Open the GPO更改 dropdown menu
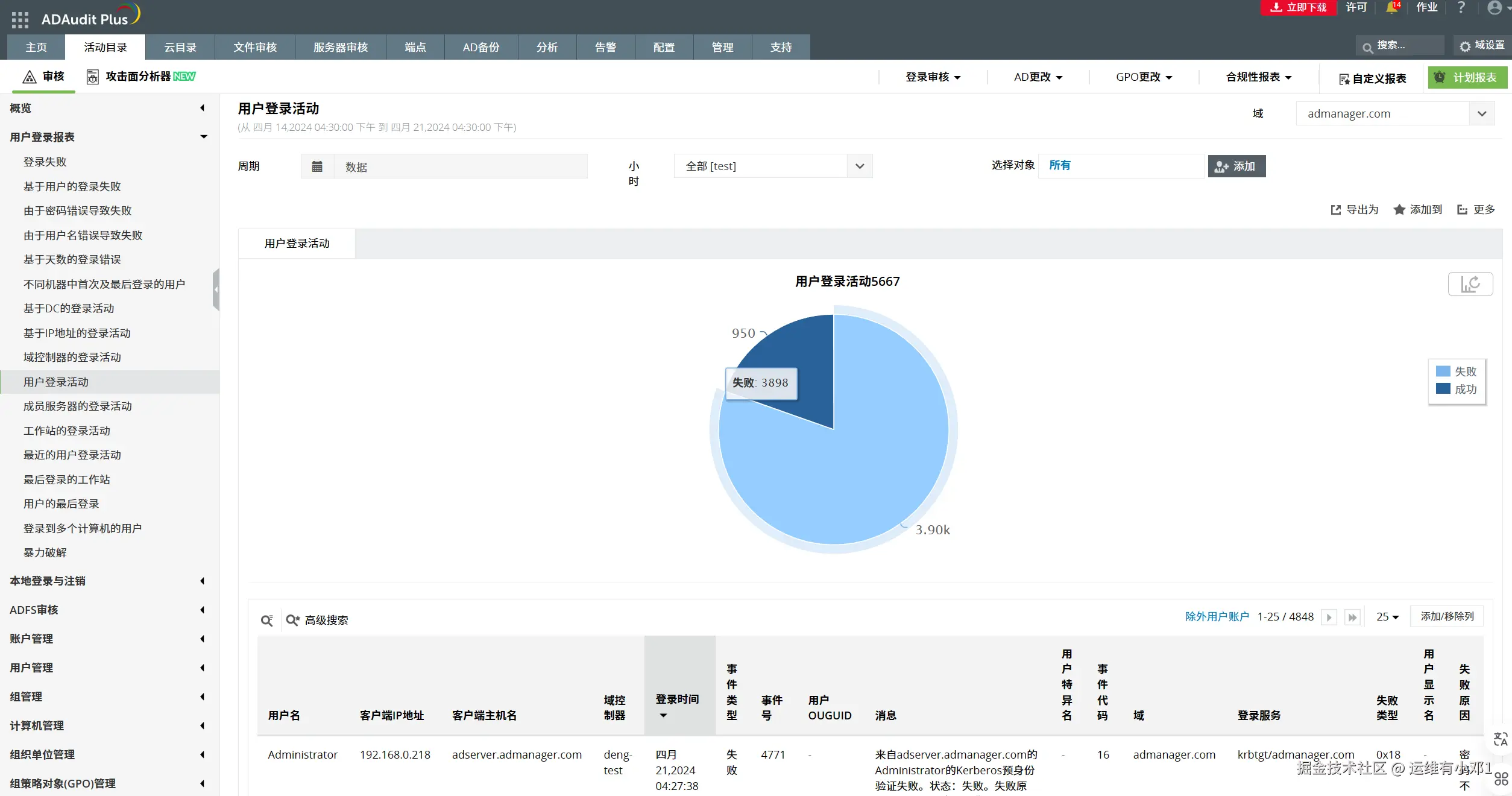The width and height of the screenshot is (1512, 796). click(1143, 77)
